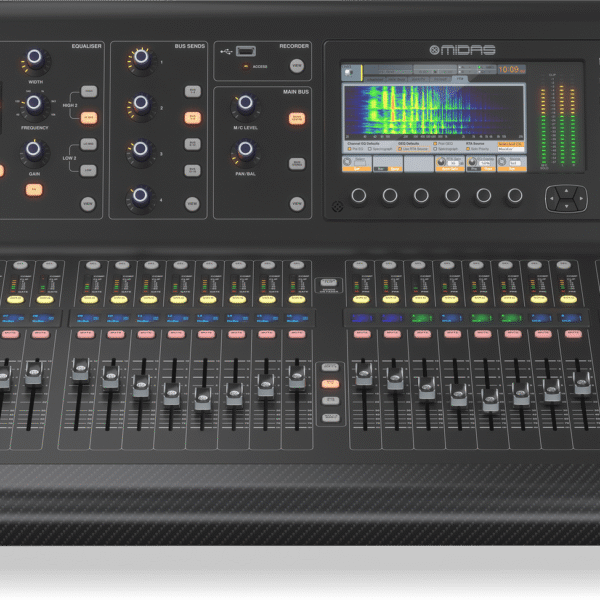Switch to the in/out tab
This screenshot has height=600, width=600.
(440, 79)
